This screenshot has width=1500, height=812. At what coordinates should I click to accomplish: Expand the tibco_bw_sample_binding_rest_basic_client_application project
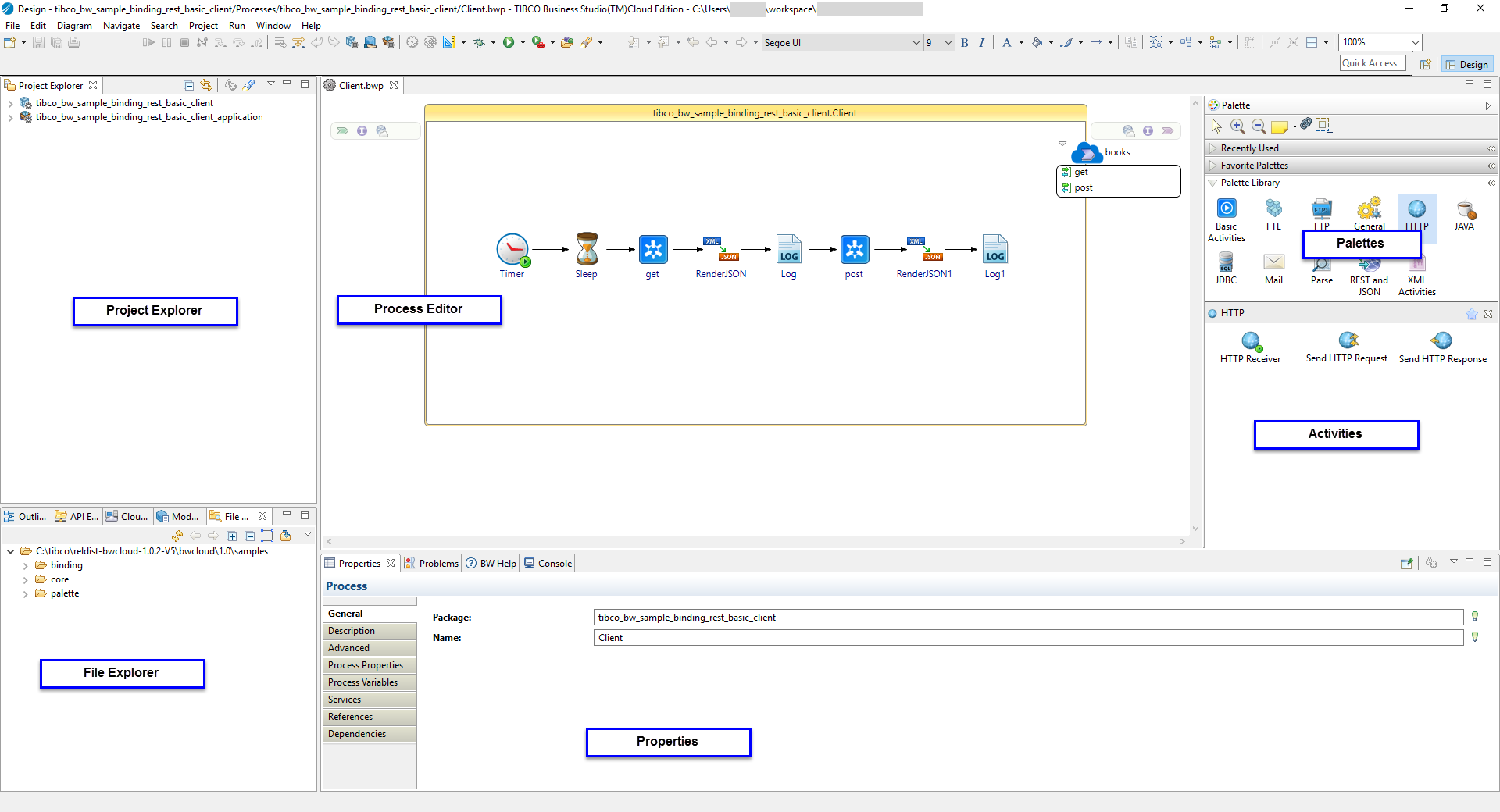tap(10, 118)
